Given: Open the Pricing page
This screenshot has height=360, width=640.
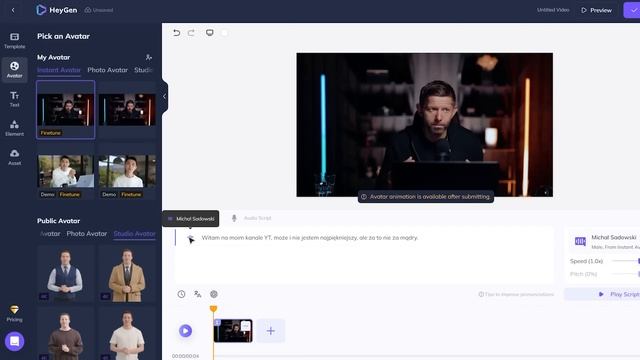Looking at the screenshot, I should 14,313.
